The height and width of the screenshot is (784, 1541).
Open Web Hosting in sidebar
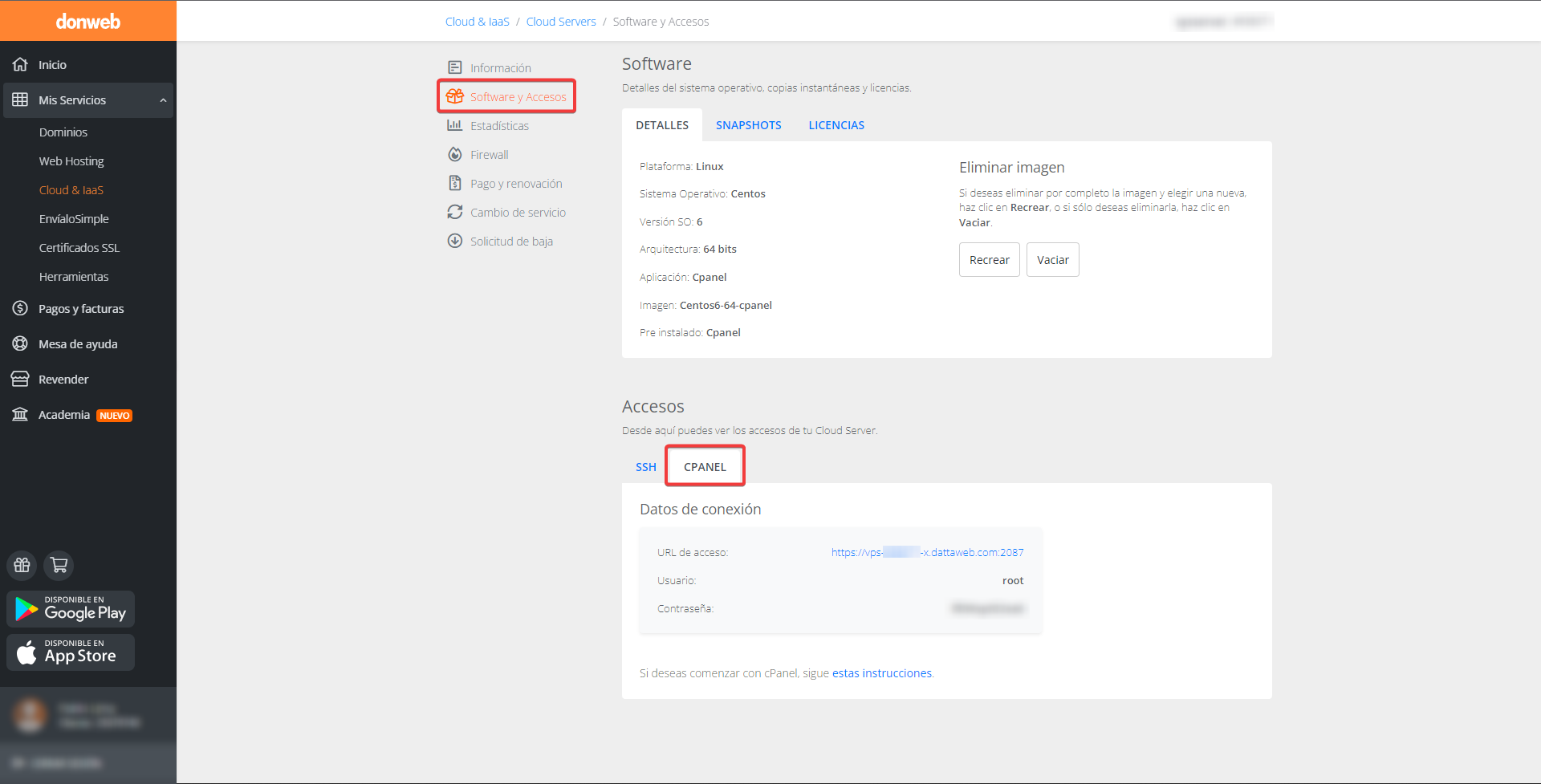[x=71, y=161]
